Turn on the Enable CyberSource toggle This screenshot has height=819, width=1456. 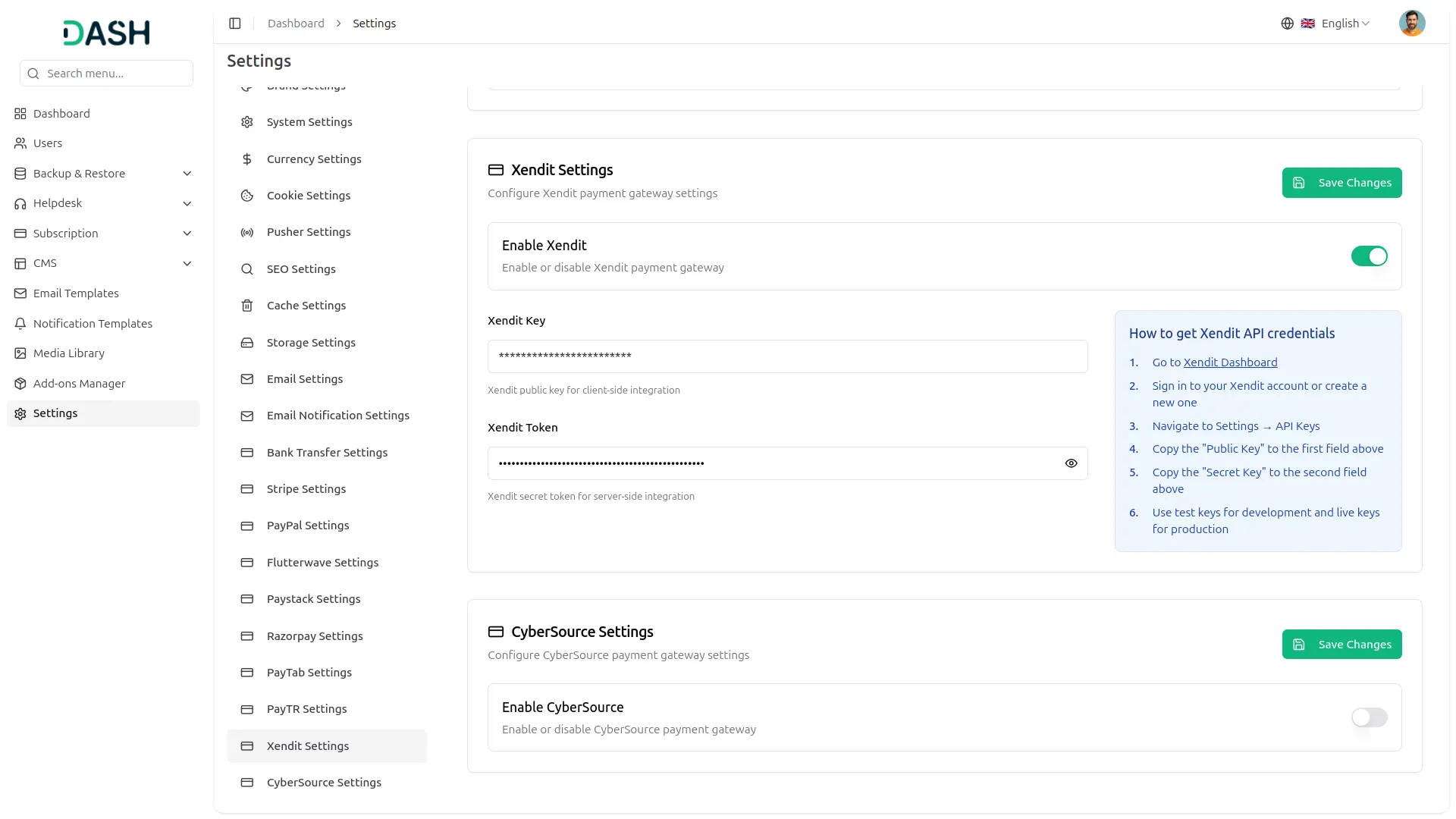(x=1369, y=717)
